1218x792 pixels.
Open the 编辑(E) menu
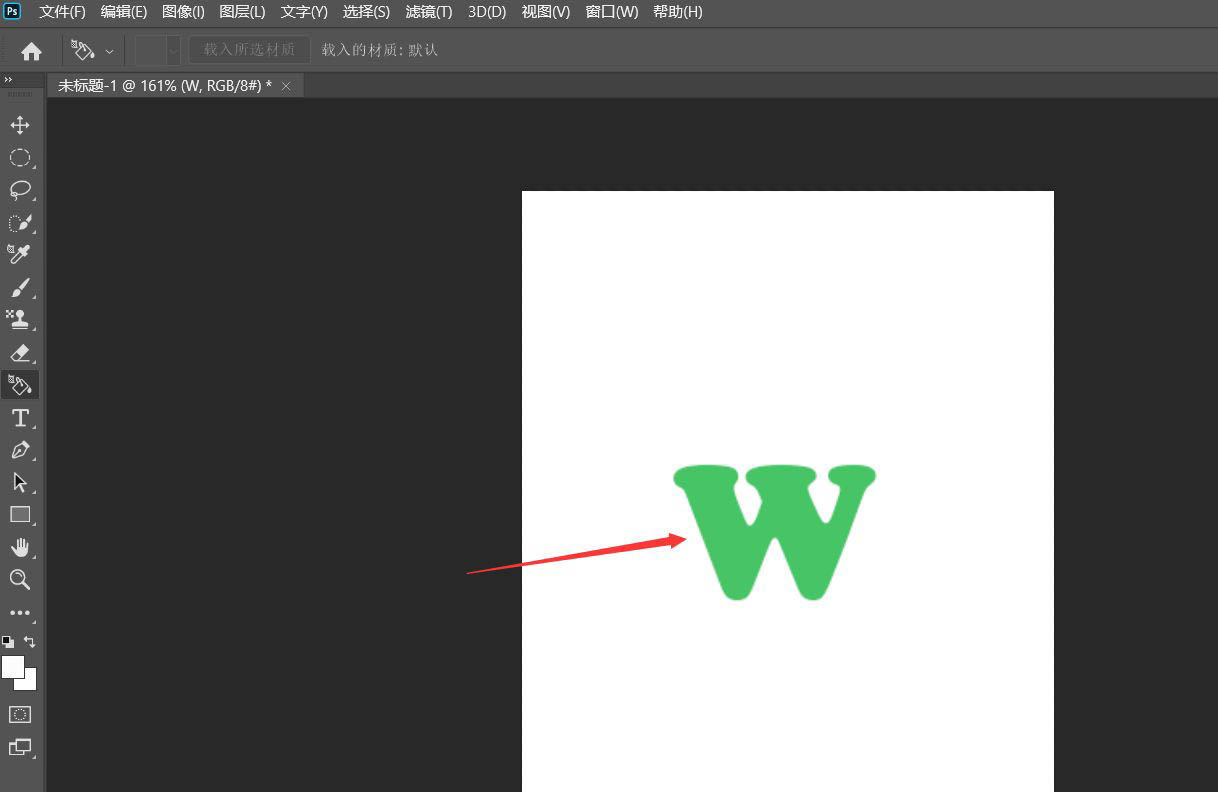[x=124, y=12]
